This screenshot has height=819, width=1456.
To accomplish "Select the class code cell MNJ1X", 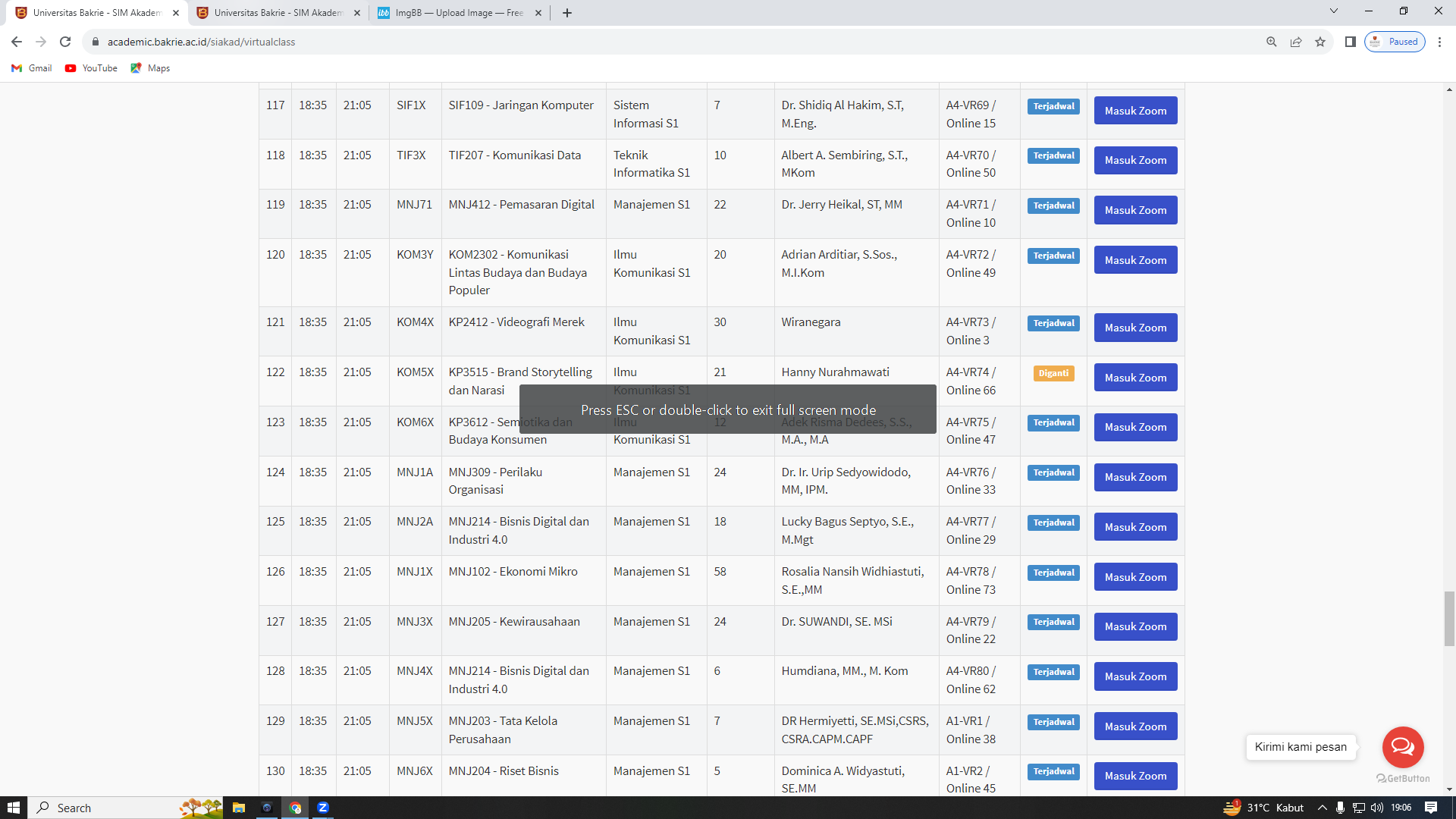I will (x=415, y=580).
